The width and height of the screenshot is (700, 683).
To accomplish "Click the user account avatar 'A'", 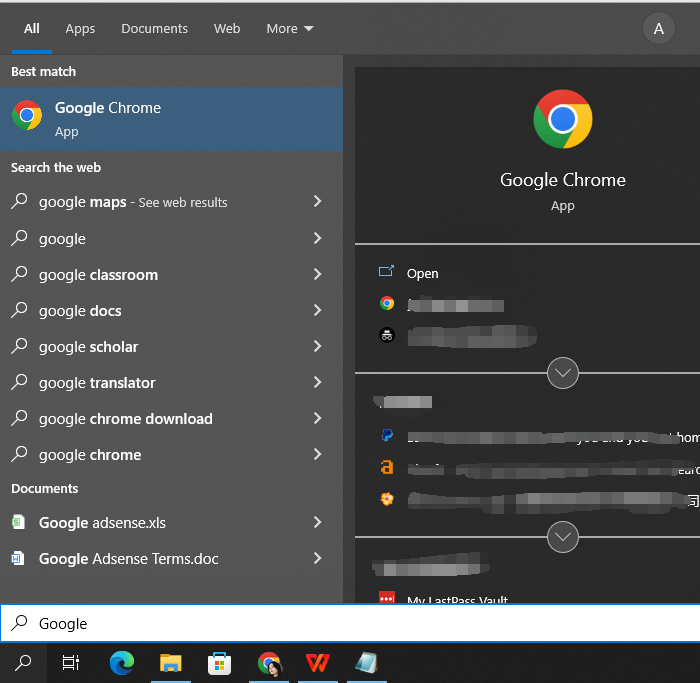I will [x=658, y=29].
